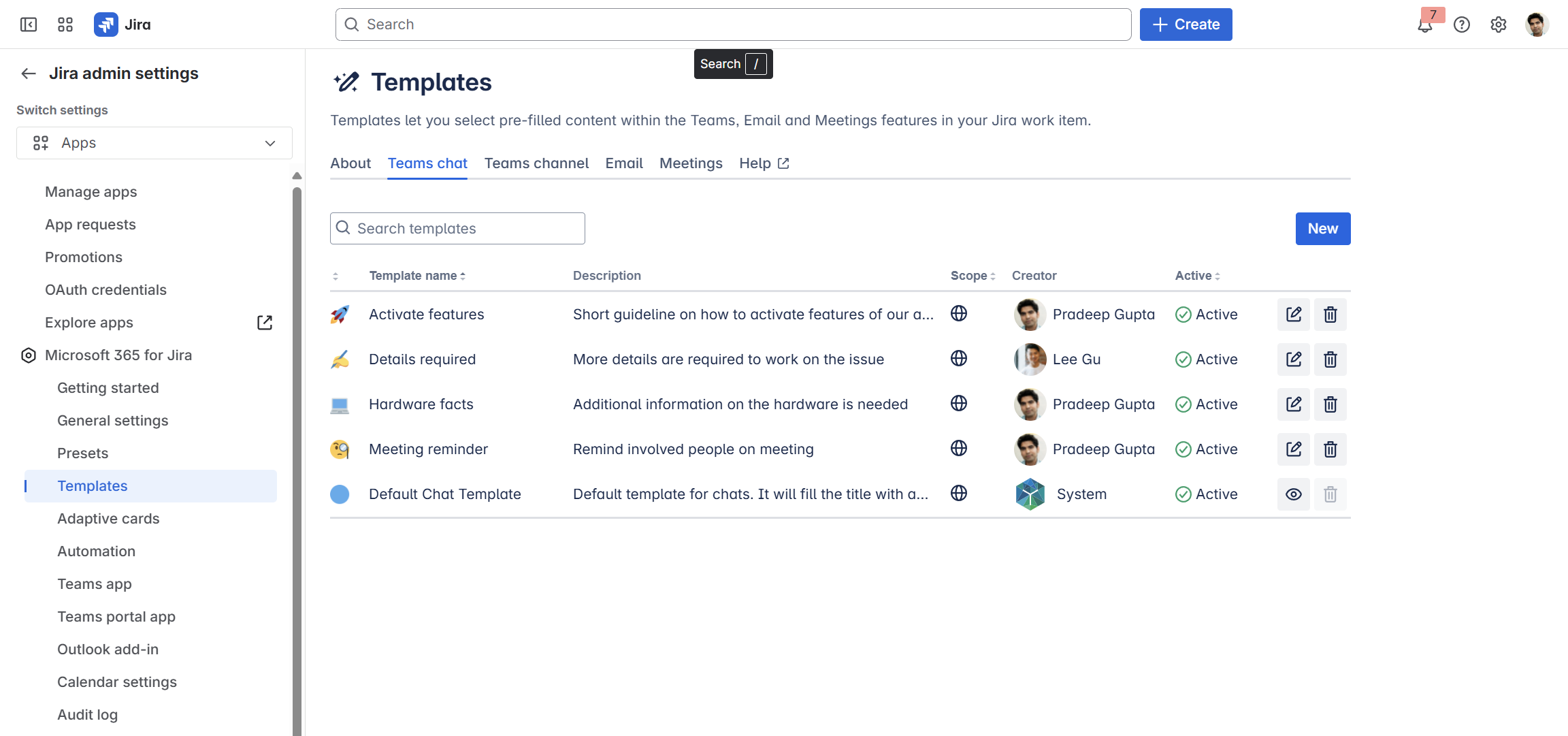Screen dimensions: 1568x736
Task: View Default Chat Template via eye icon
Action: [1293, 494]
